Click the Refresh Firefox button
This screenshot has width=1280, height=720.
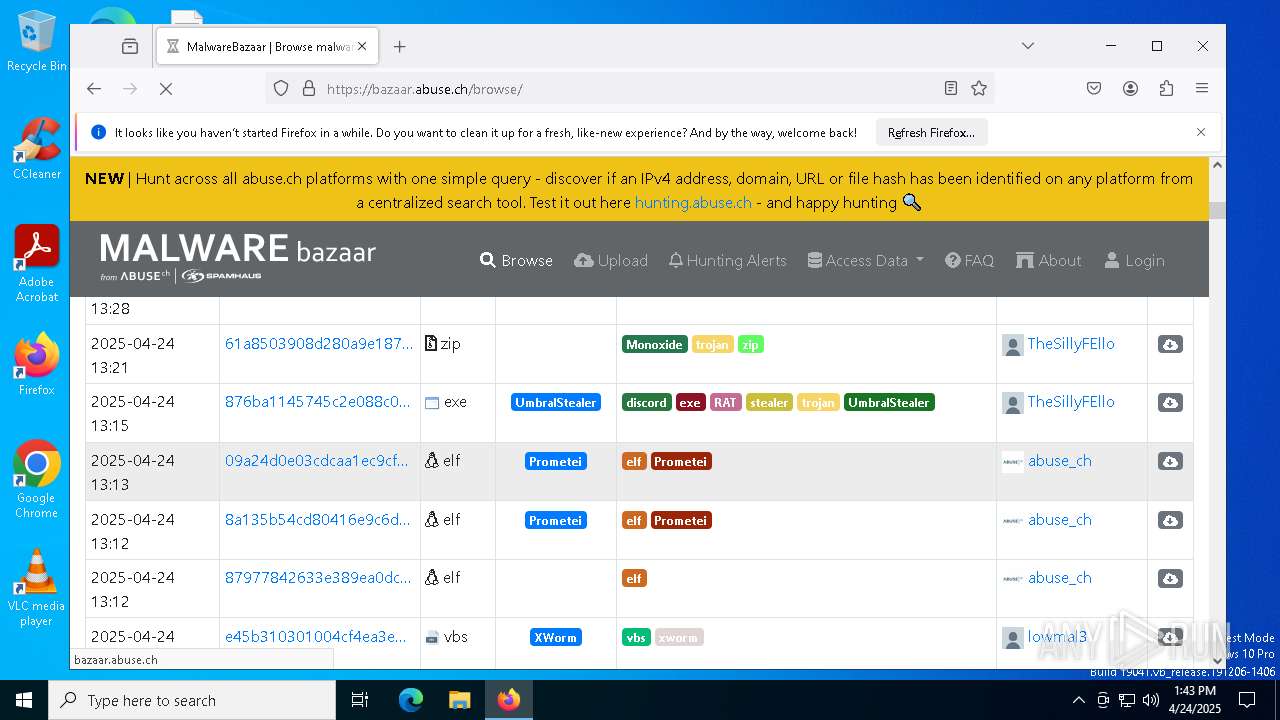point(931,132)
